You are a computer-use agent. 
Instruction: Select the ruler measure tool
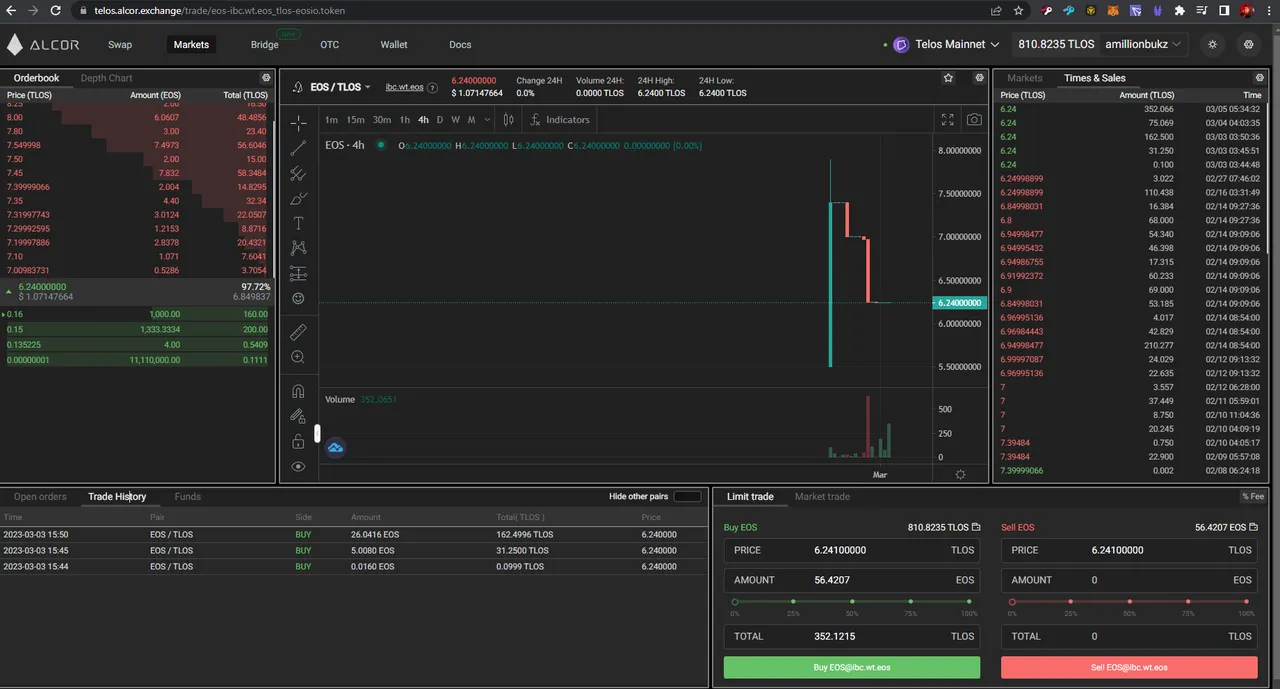[x=298, y=332]
